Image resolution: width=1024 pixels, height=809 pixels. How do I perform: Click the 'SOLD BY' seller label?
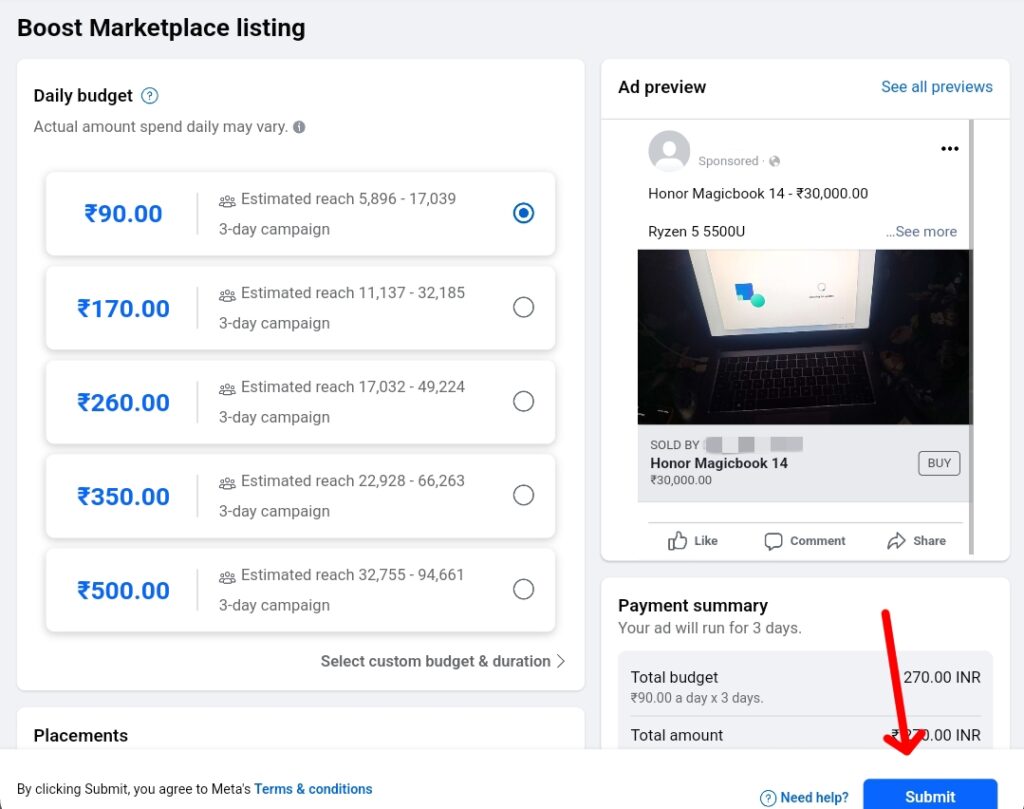[x=675, y=445]
